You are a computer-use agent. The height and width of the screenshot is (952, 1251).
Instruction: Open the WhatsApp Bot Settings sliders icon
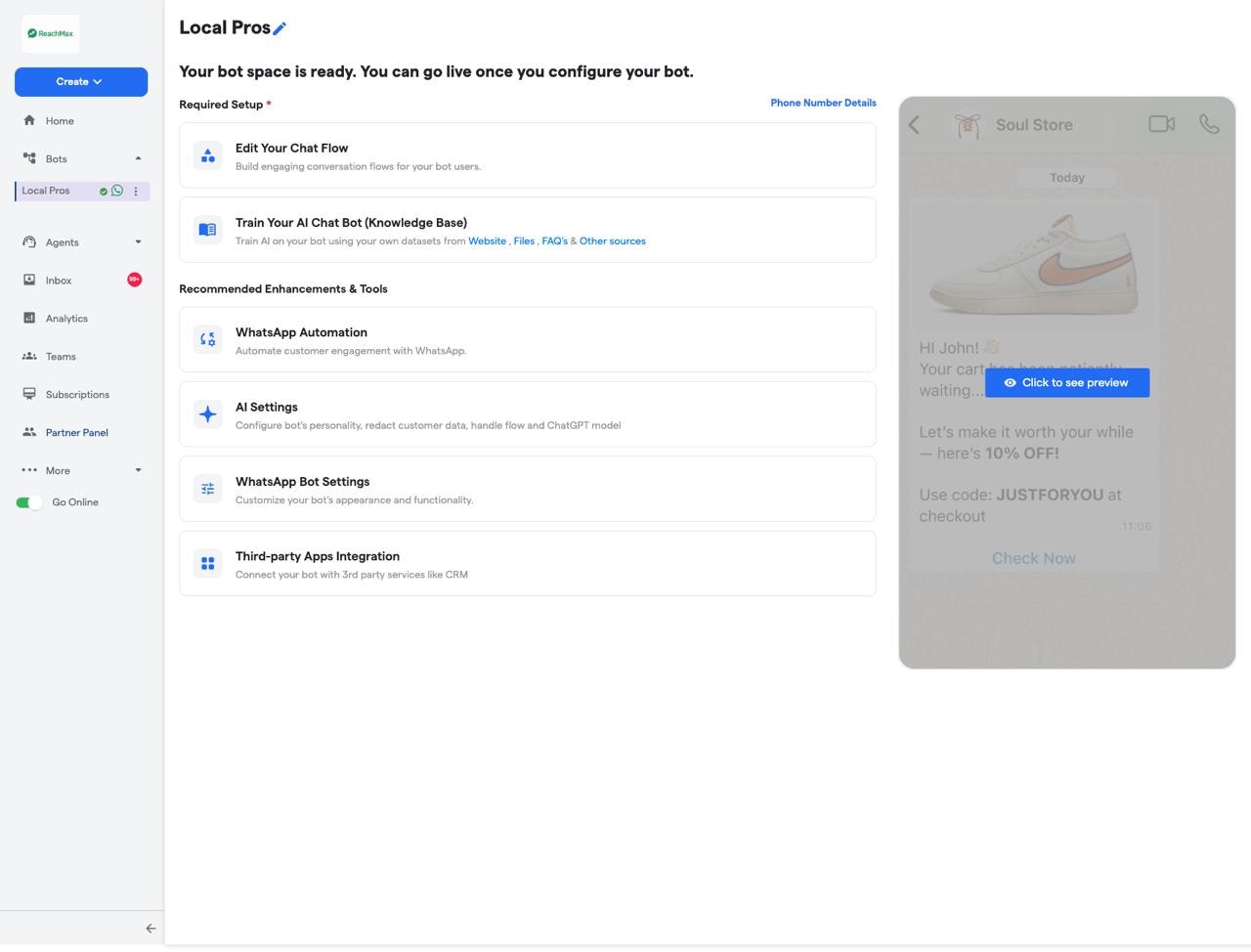(x=207, y=488)
